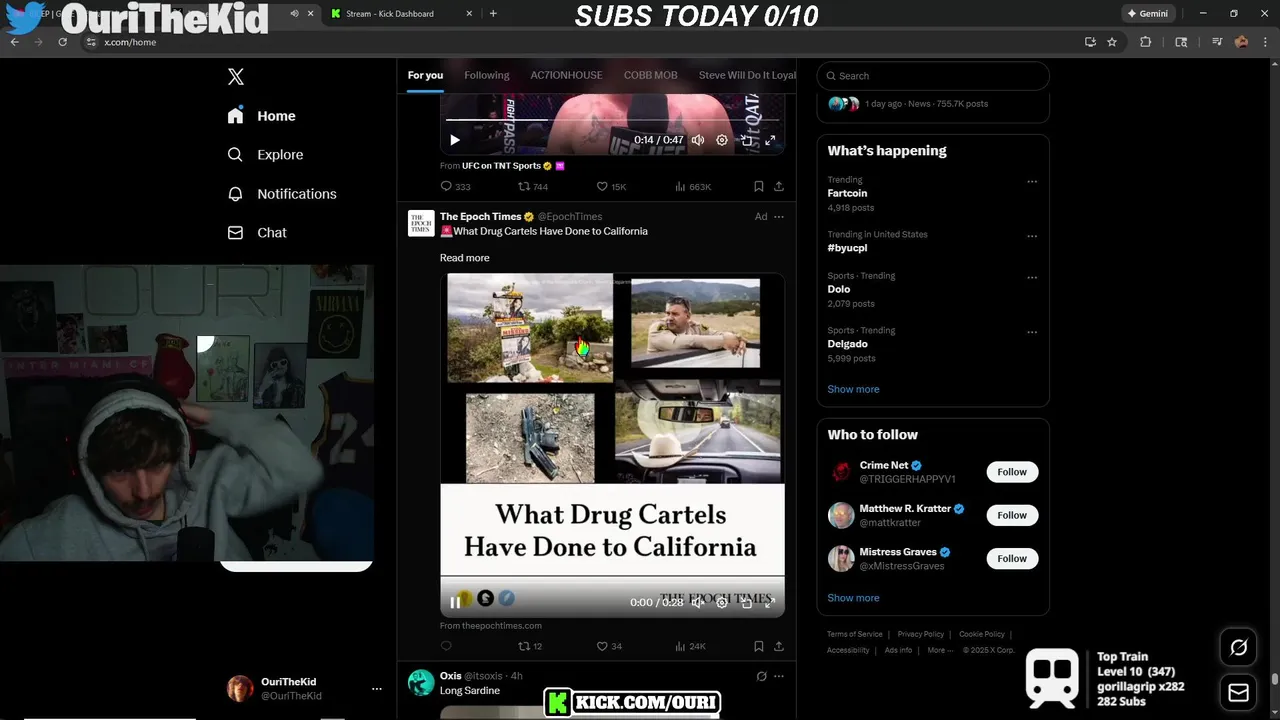Open Notifications in the sidebar

[x=282, y=194]
